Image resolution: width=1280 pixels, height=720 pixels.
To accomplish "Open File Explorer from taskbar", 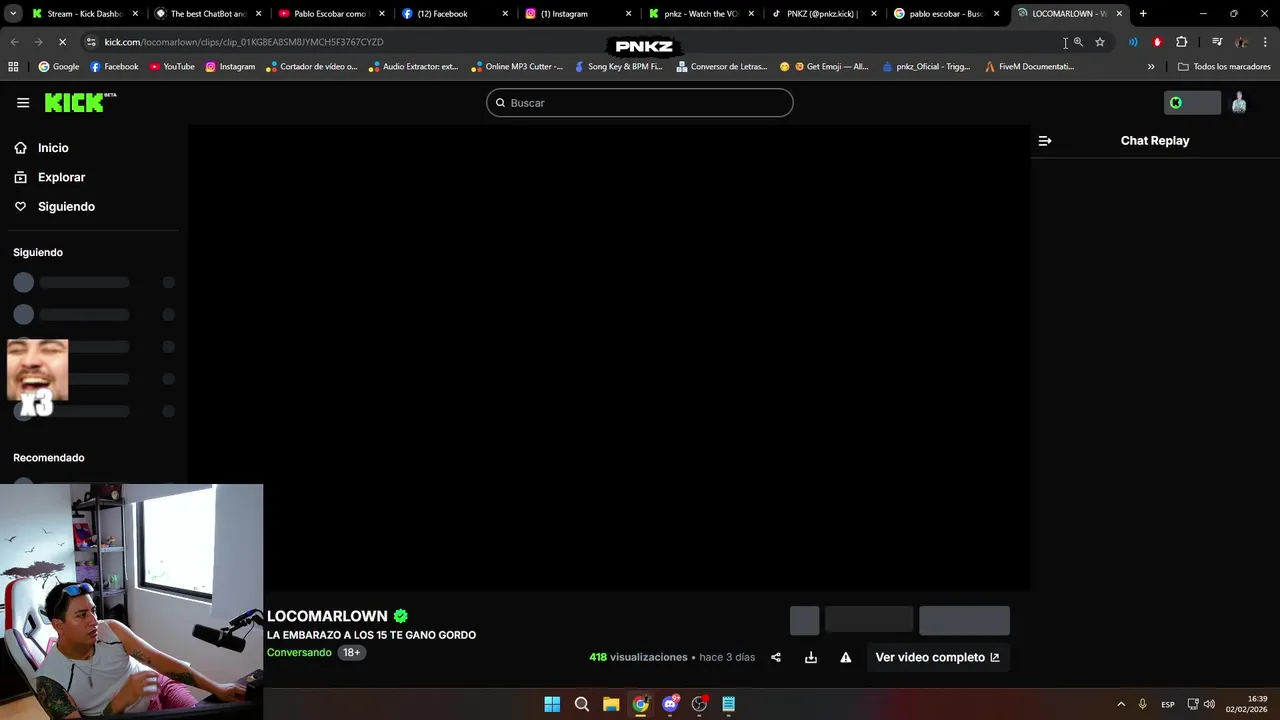I will [611, 704].
